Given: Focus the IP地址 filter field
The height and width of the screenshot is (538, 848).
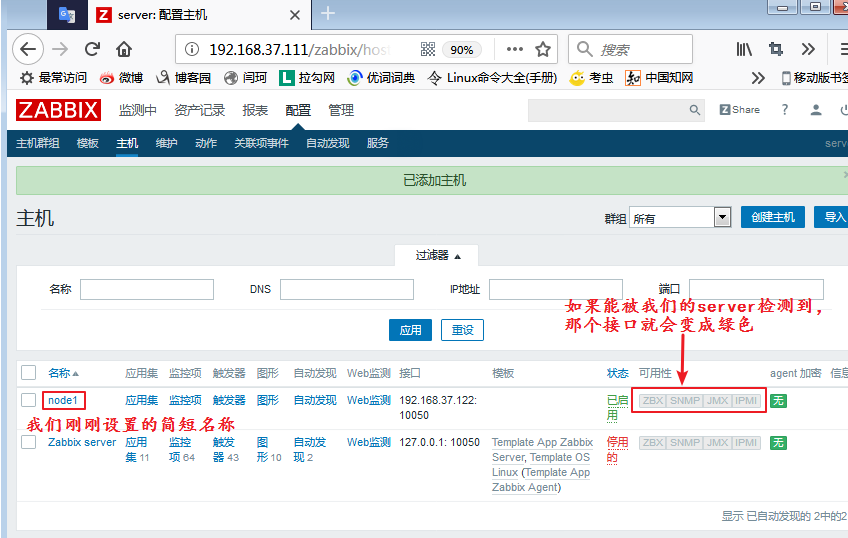Looking at the screenshot, I should tap(555, 289).
